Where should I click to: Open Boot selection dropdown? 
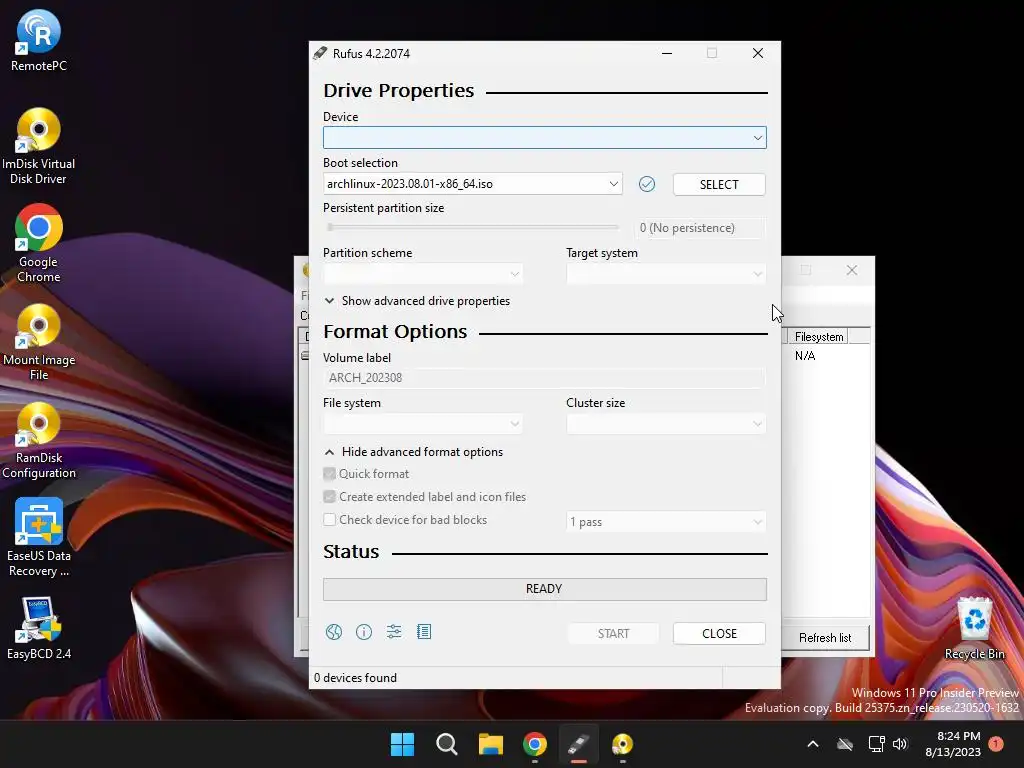point(473,184)
